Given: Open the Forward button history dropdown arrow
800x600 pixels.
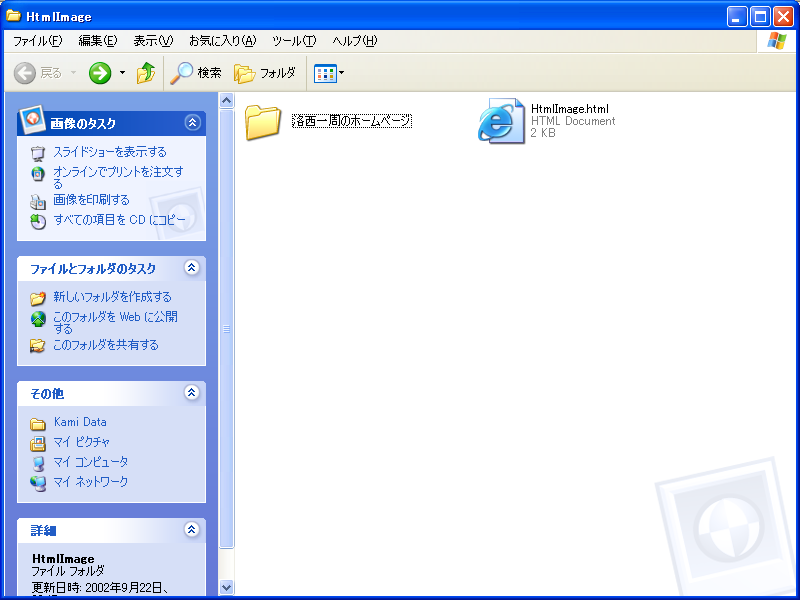Looking at the screenshot, I should tap(122, 73).
